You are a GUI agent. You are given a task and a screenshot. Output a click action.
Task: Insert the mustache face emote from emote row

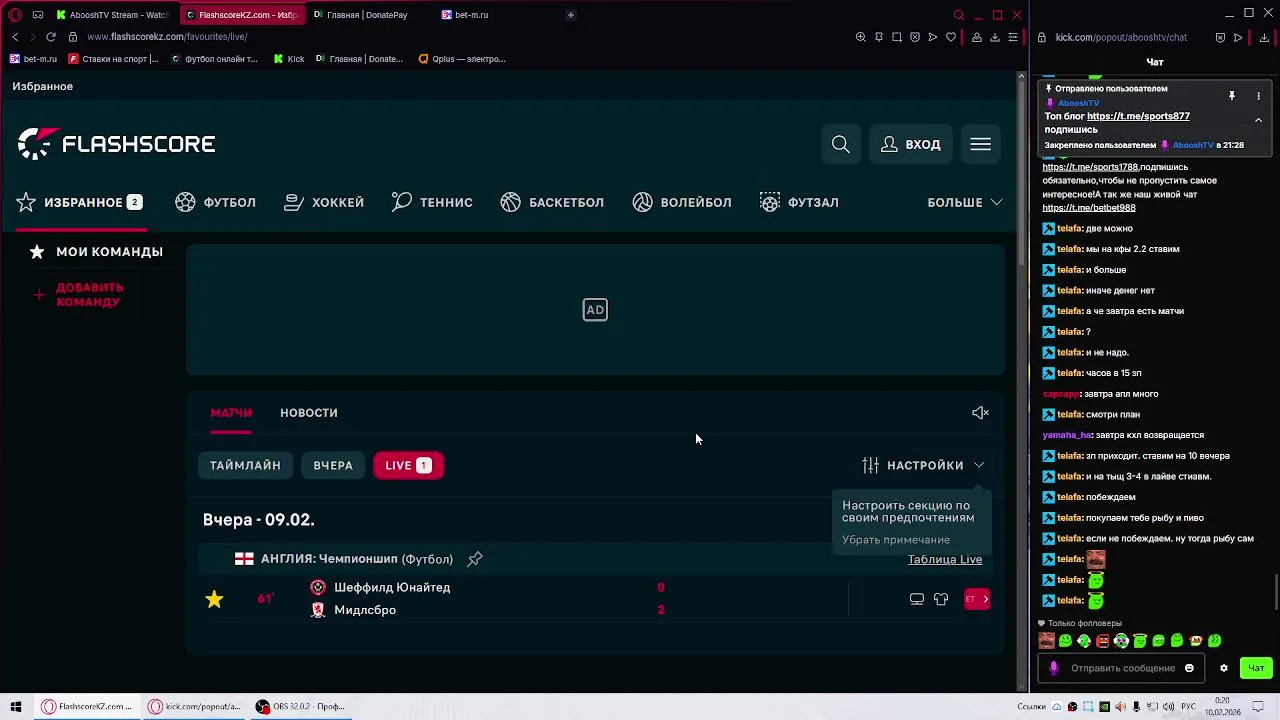[1047, 641]
